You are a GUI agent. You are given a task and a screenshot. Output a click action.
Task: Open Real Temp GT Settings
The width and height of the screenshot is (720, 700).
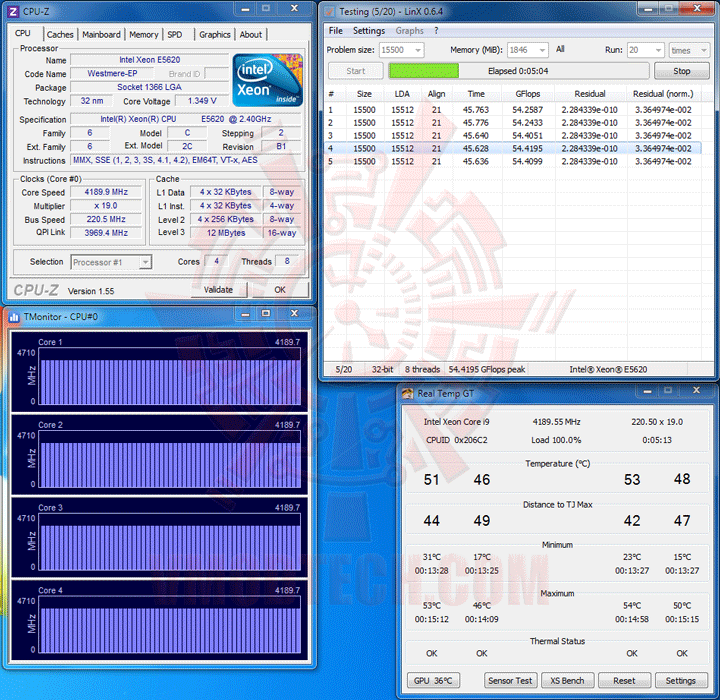681,681
